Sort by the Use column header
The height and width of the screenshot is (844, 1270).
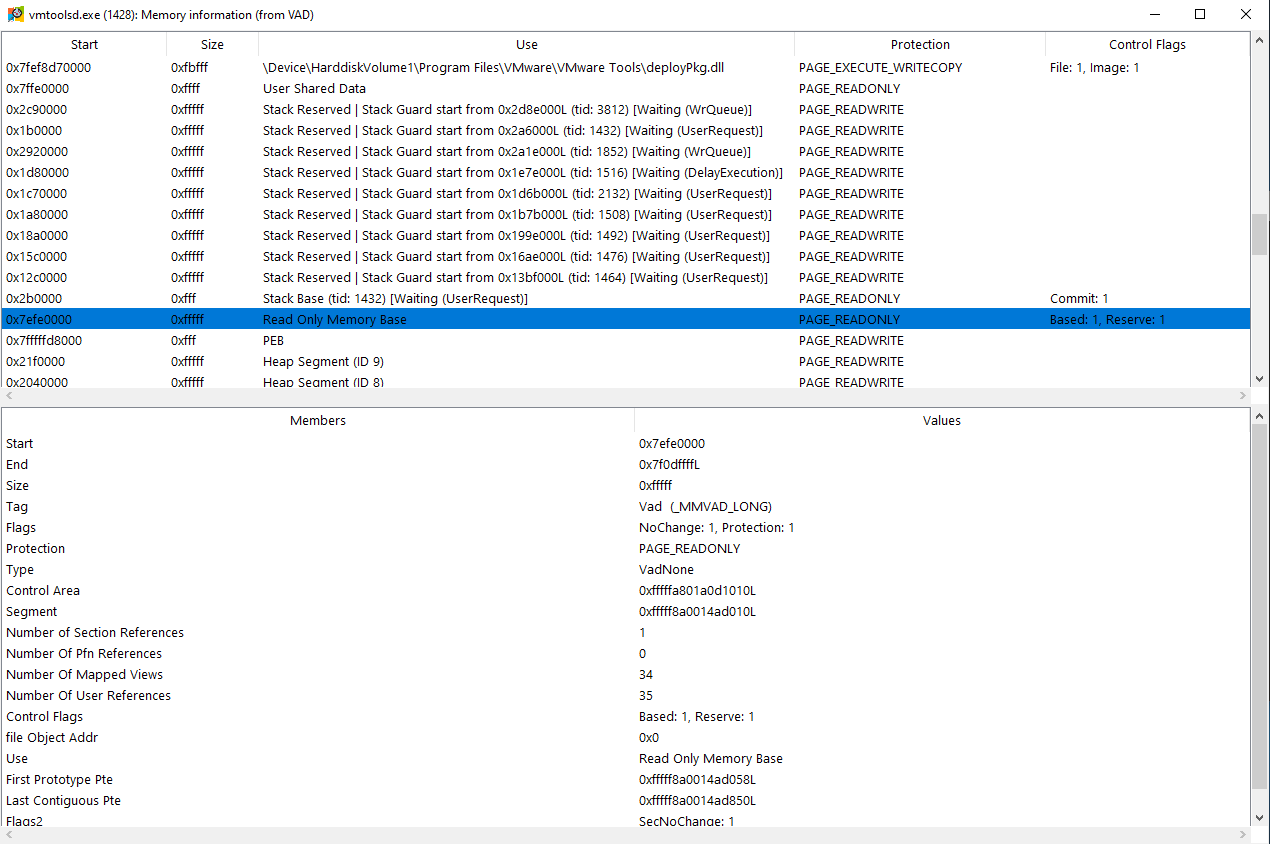tap(527, 44)
